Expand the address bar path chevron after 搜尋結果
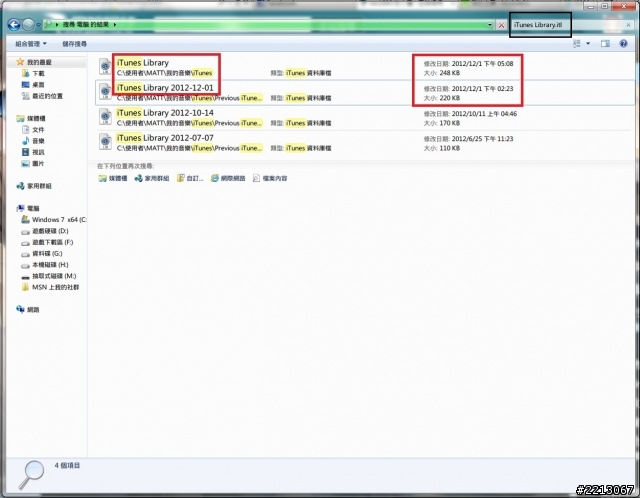The image size is (640, 498). (x=115, y=25)
